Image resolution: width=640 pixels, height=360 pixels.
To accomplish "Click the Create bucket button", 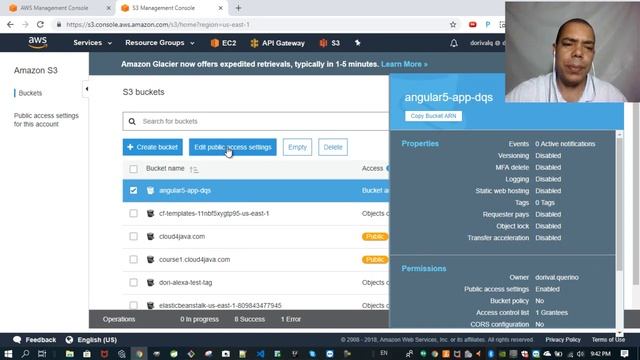I will click(153, 147).
